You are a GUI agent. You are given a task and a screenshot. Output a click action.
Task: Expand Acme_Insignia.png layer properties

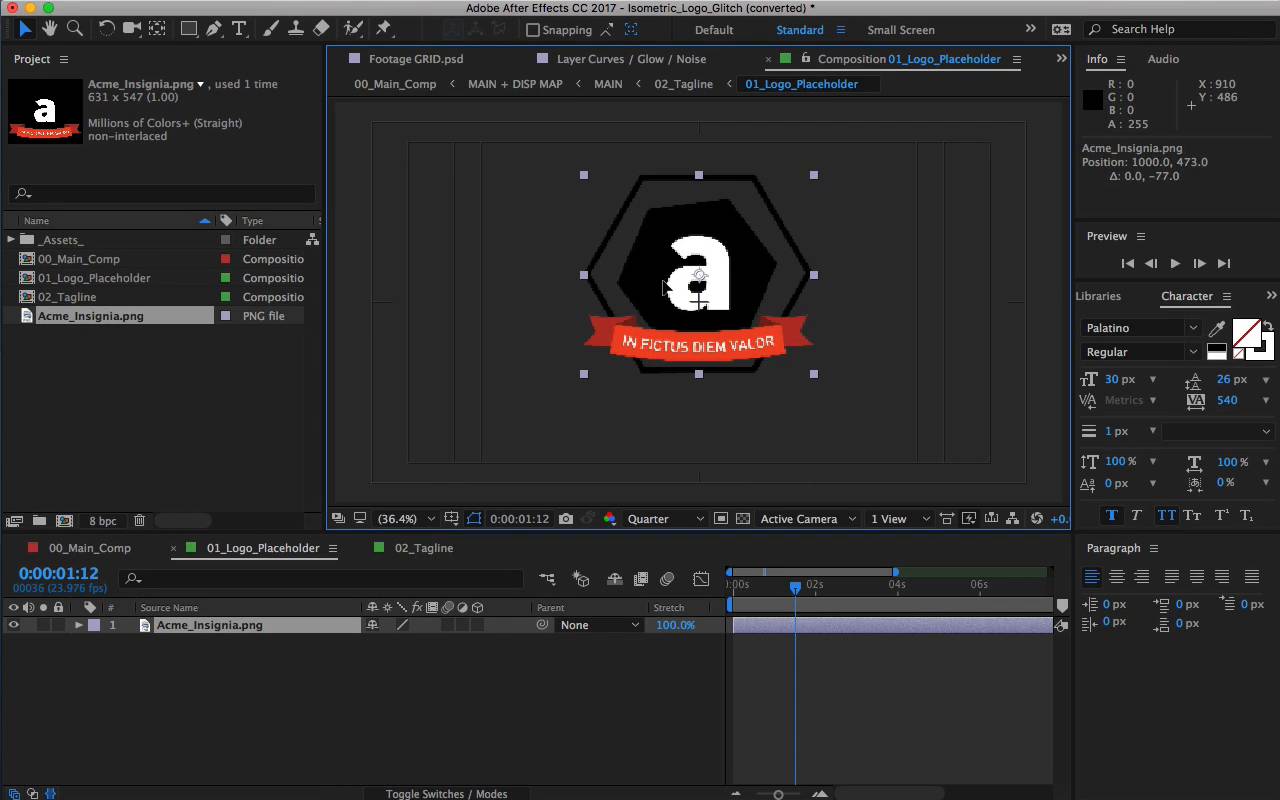pyautogui.click(x=78, y=625)
